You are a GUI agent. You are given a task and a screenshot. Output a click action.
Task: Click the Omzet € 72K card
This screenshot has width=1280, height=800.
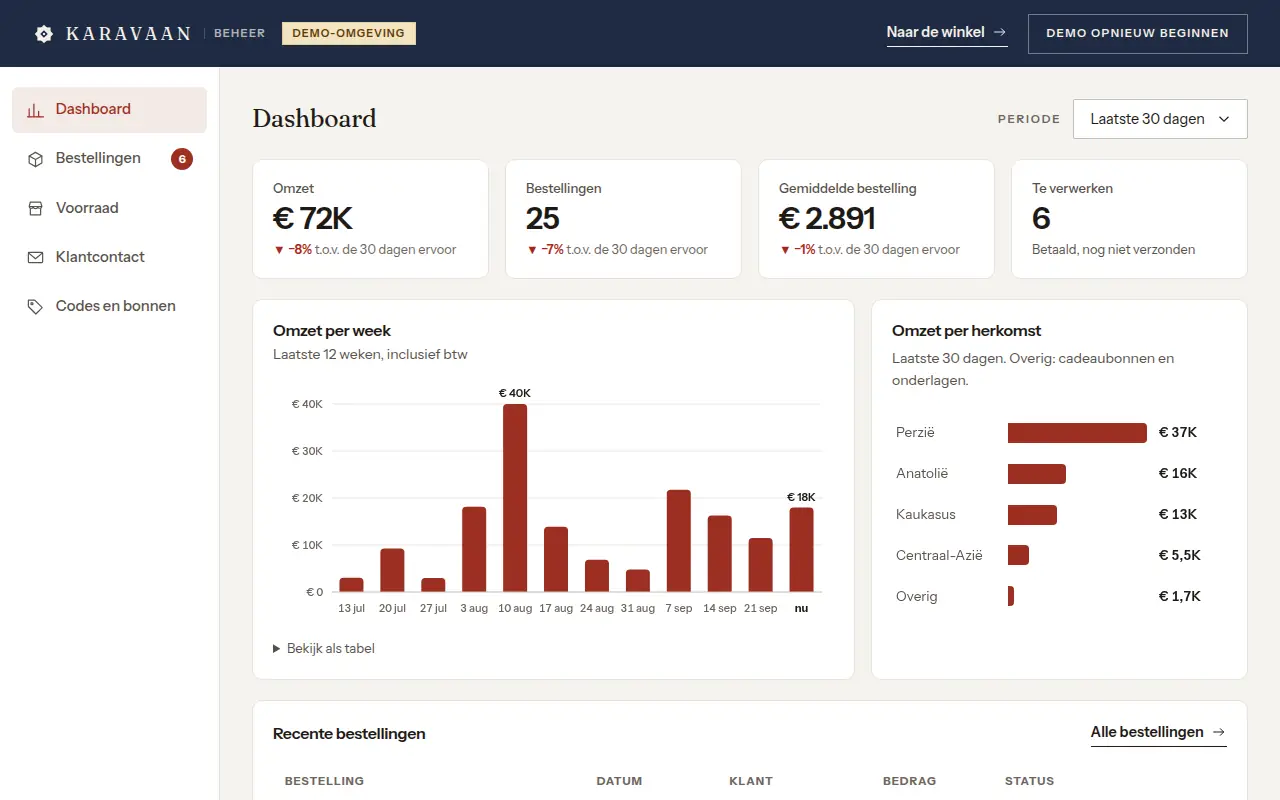point(370,219)
